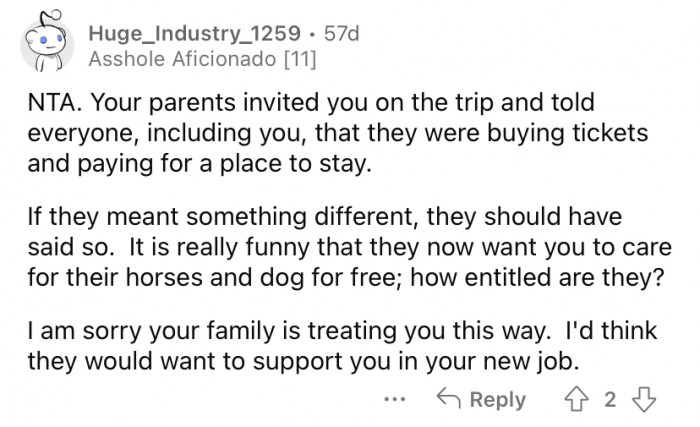The height and width of the screenshot is (427, 700).
Task: Click the curved reply arrow icon
Action: pyautogui.click(x=447, y=399)
